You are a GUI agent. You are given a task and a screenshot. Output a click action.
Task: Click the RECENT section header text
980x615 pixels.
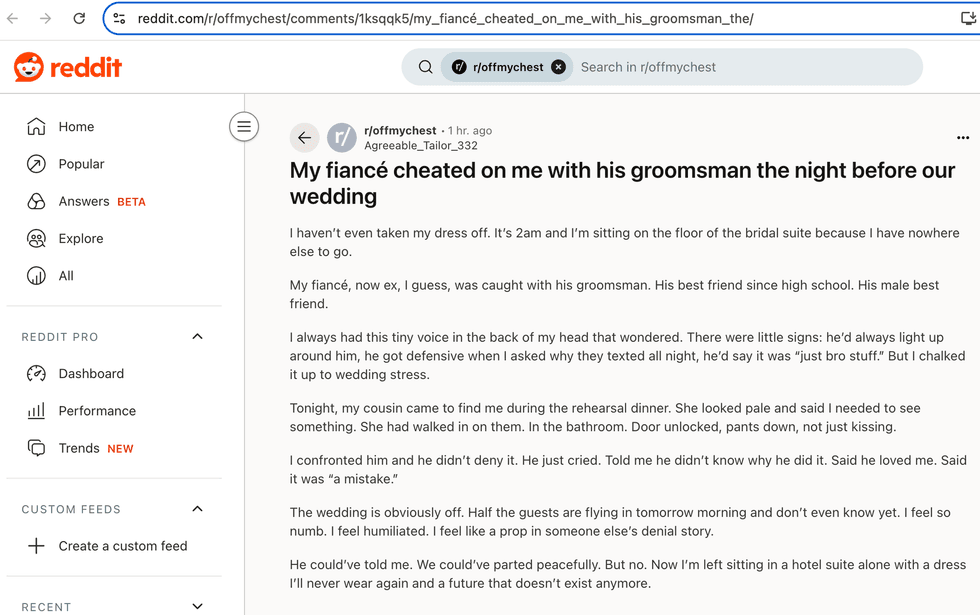46,607
